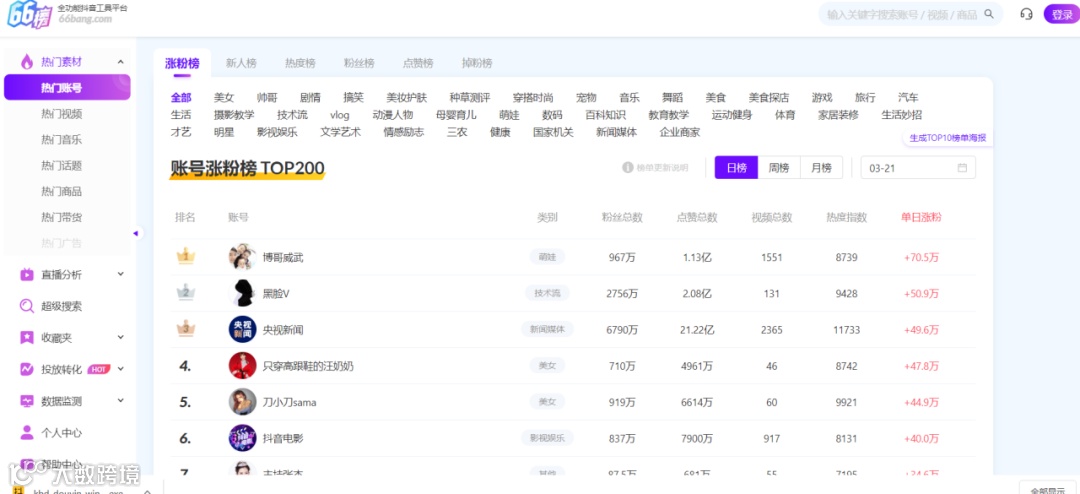Click 生成TOP10榜单海报 button
This screenshot has width=1080, height=494.
(948, 138)
